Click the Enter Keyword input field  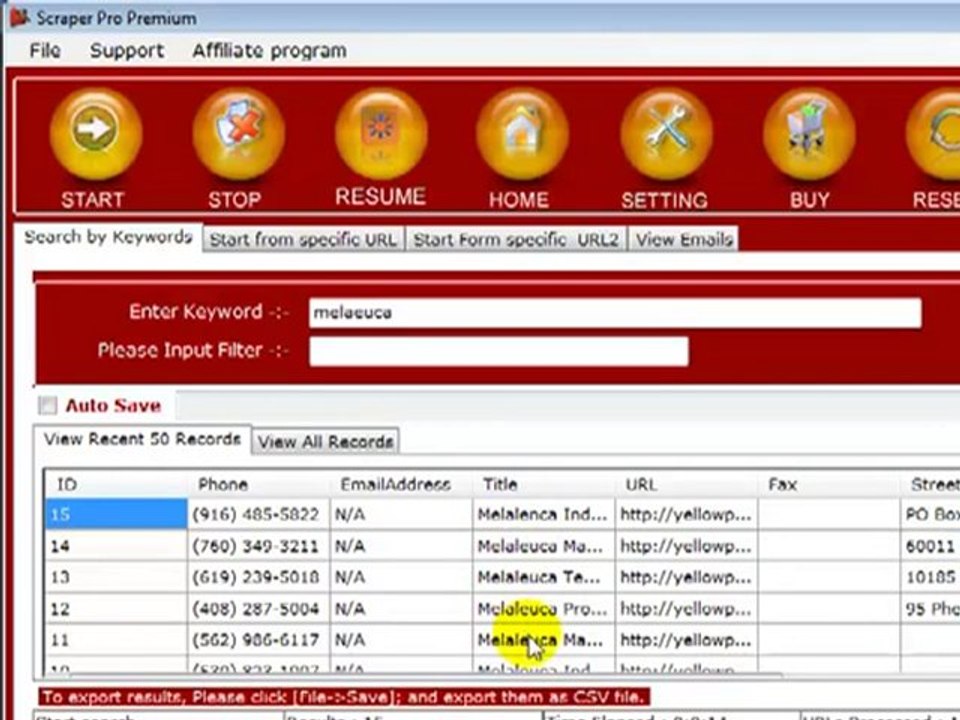click(x=615, y=313)
